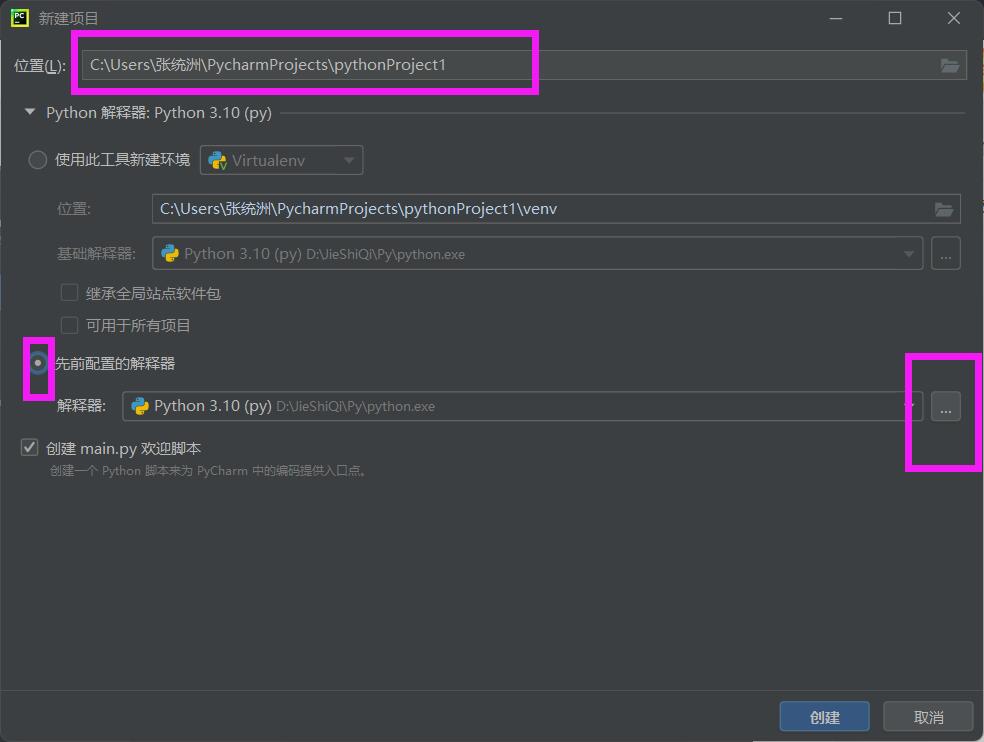This screenshot has height=742, width=984.
Task: Open the base interpreter dropdown arrow
Action: (x=908, y=254)
